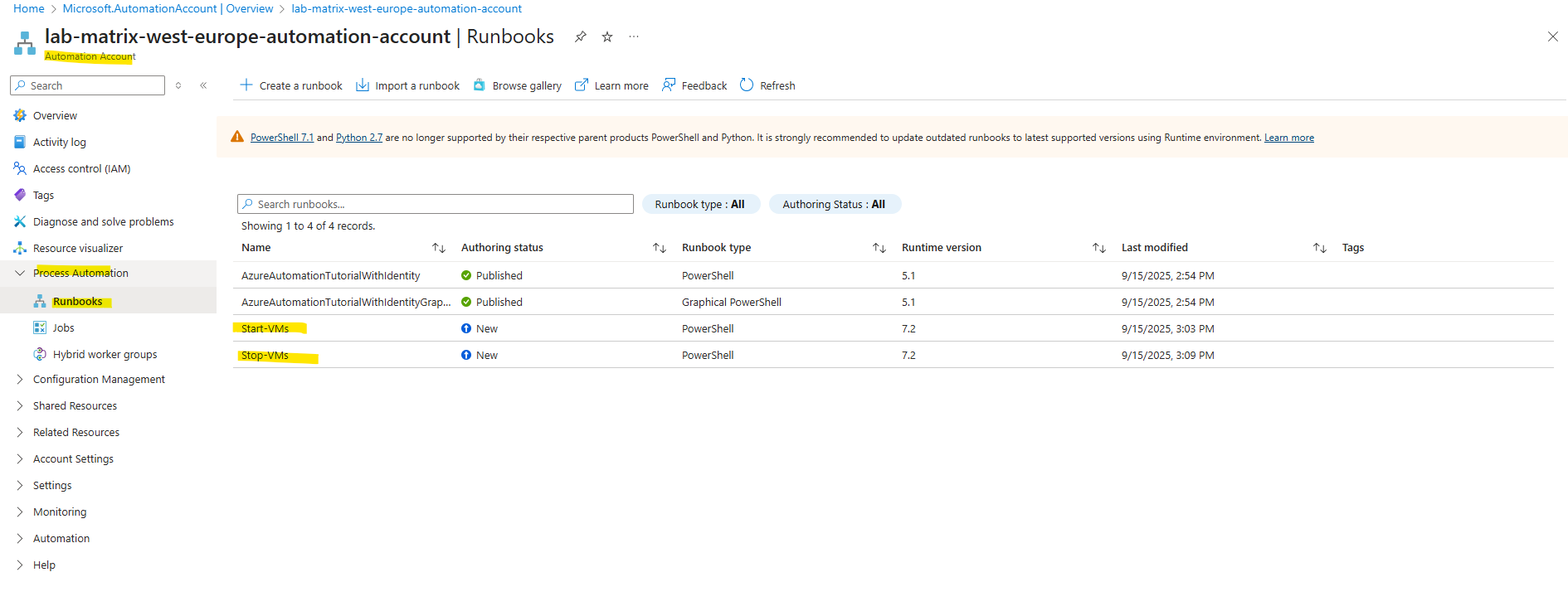Open Microsoft.AutomationAccount | Overview breadcrumb
1568x611 pixels.
168,8
